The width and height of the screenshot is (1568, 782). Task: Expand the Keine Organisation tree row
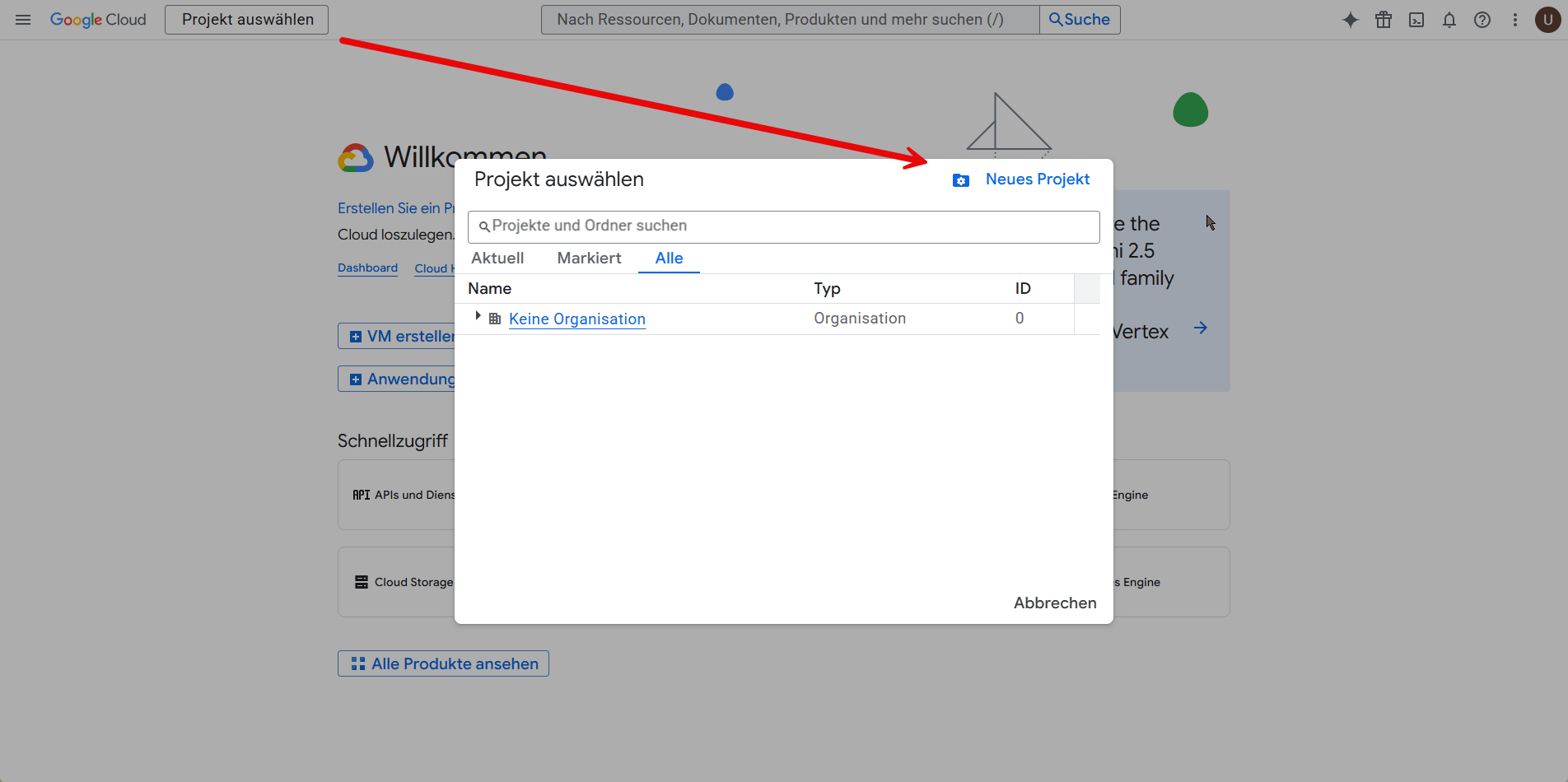pos(478,316)
